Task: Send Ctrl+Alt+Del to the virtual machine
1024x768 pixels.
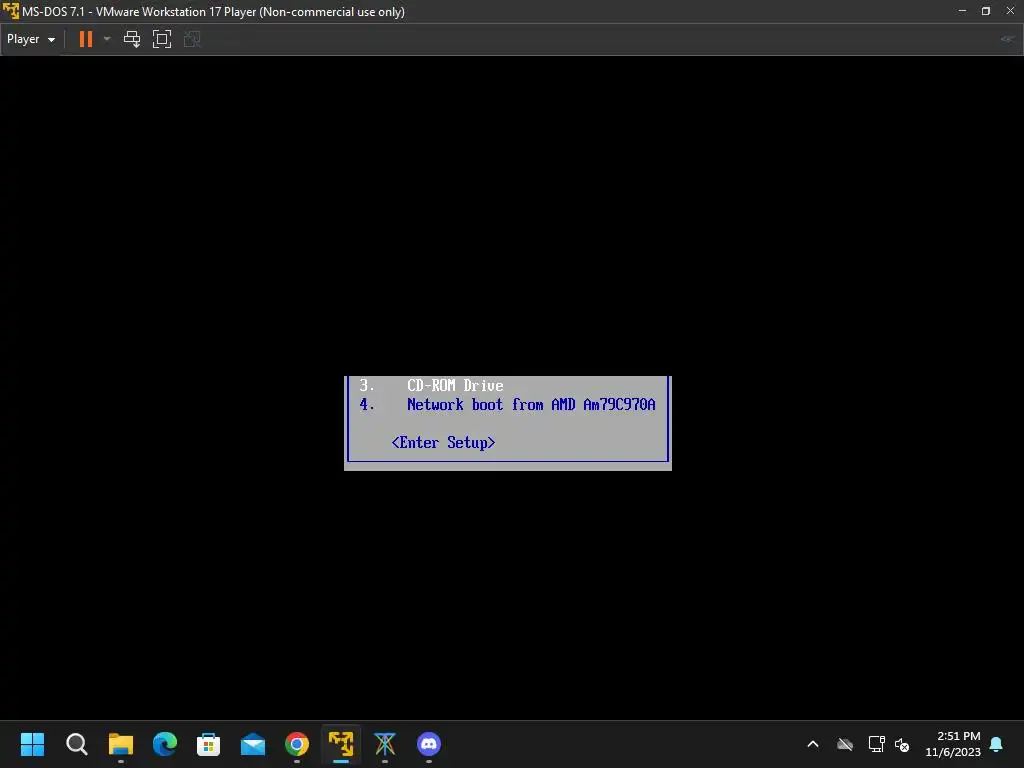Action: [132, 39]
